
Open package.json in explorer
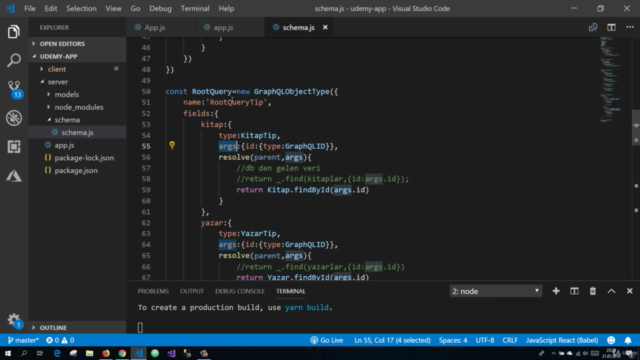tap(77, 170)
